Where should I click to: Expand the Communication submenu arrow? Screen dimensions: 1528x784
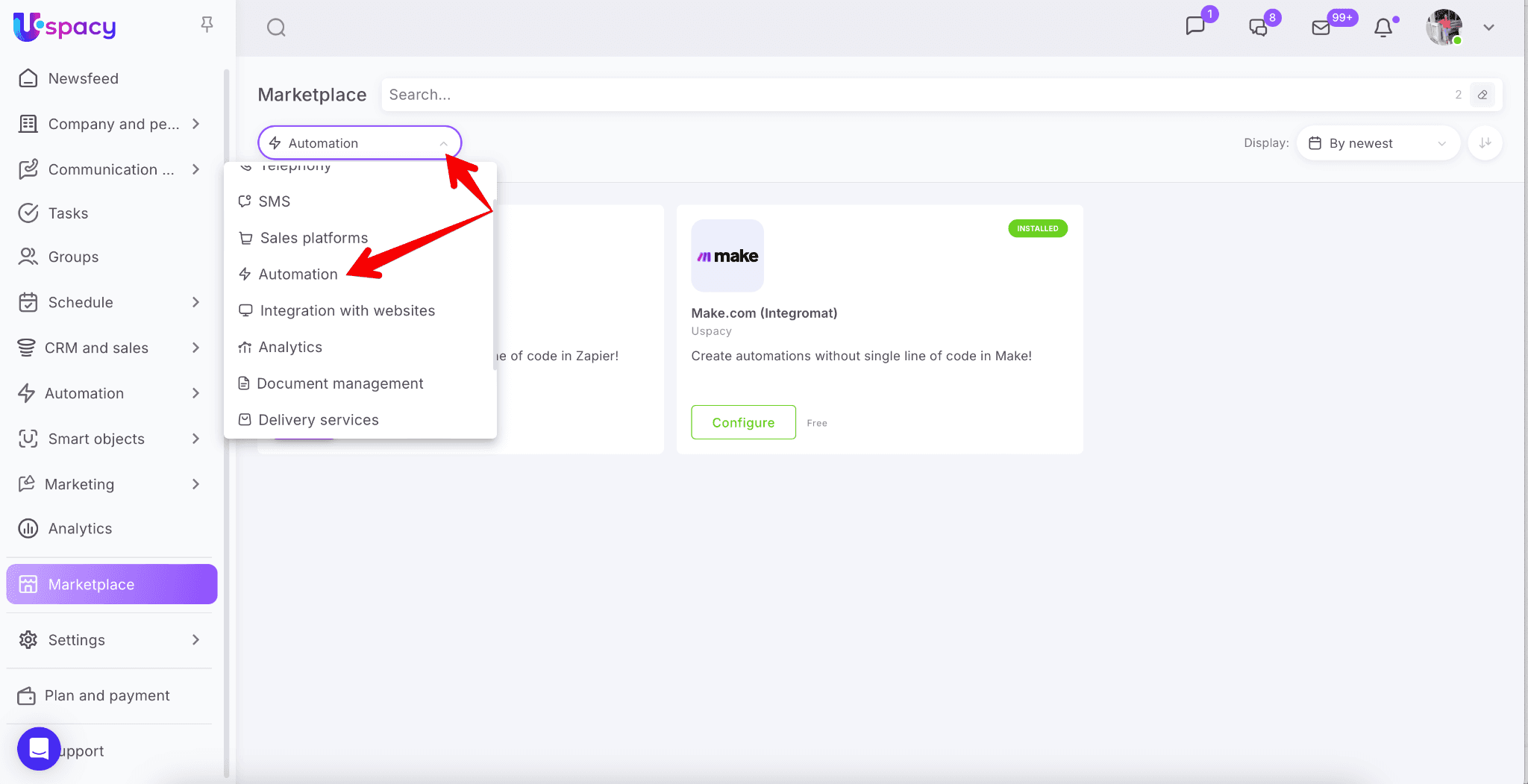coord(196,169)
